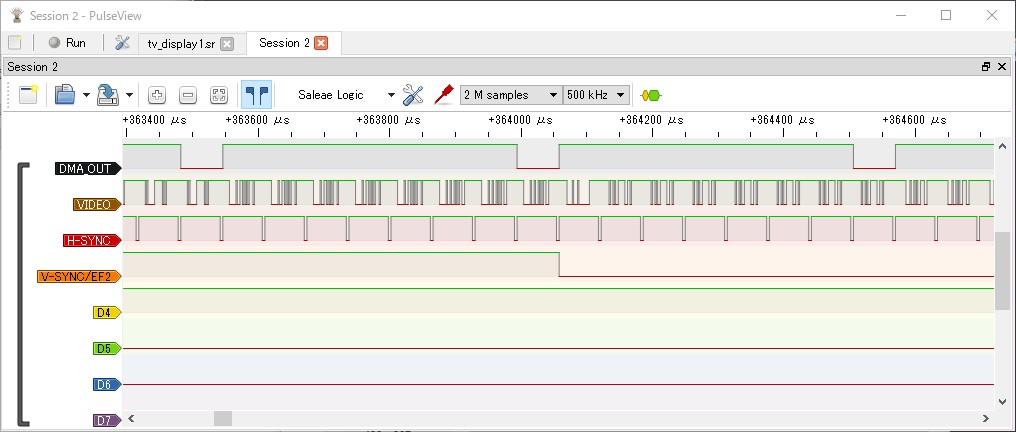Click the zoom in button
1016x432 pixels.
[x=157, y=95]
